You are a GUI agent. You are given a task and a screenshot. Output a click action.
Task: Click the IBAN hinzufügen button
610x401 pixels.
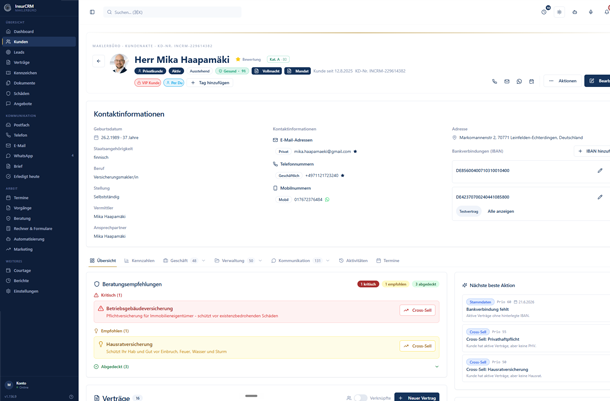point(593,151)
